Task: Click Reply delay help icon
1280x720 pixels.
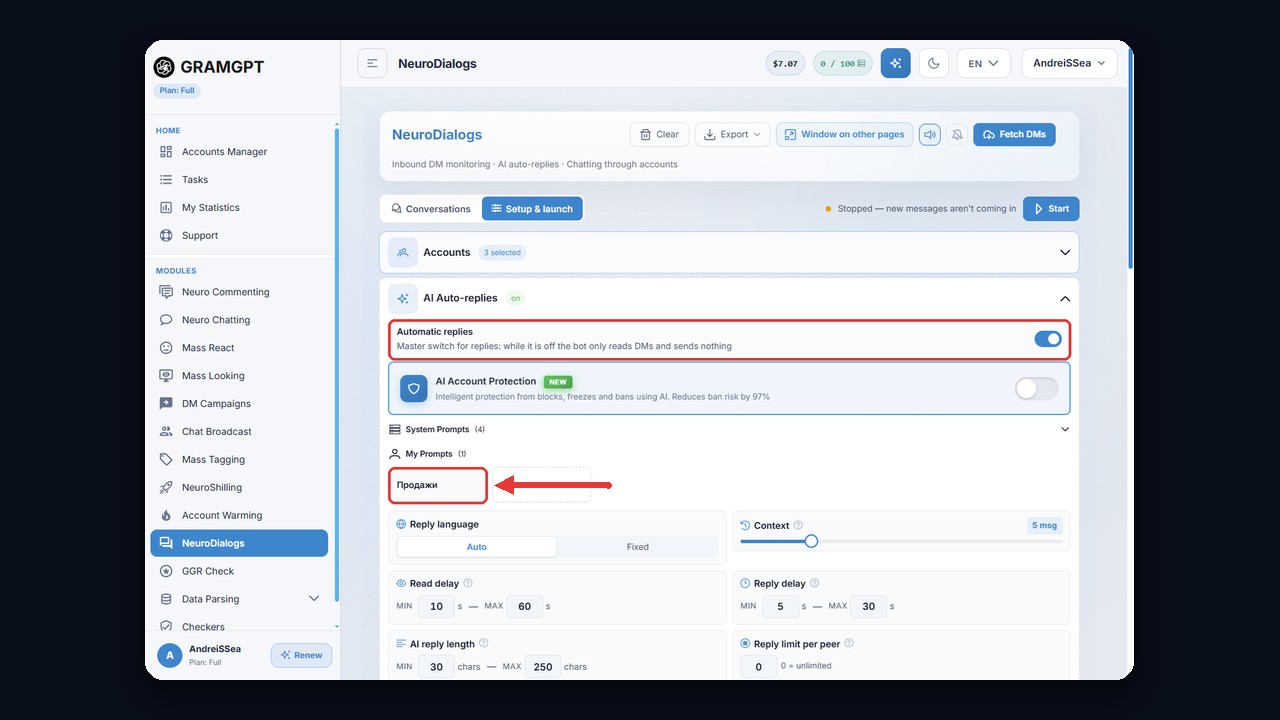Action: tap(815, 583)
